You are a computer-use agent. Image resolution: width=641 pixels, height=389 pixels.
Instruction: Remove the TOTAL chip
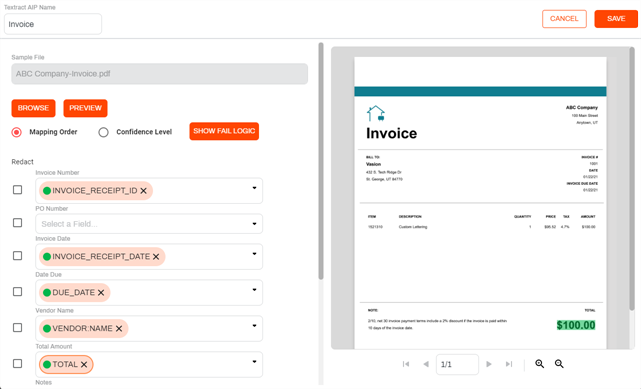pyautogui.click(x=84, y=364)
